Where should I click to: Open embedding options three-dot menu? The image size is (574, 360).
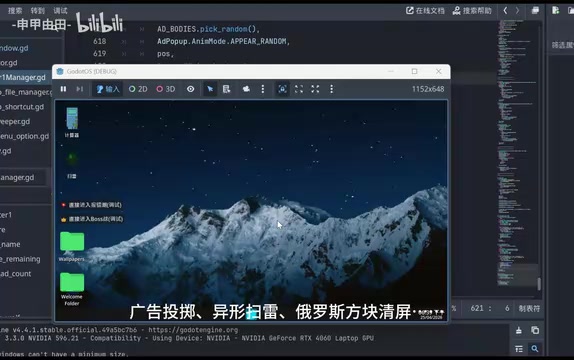tap(331, 89)
